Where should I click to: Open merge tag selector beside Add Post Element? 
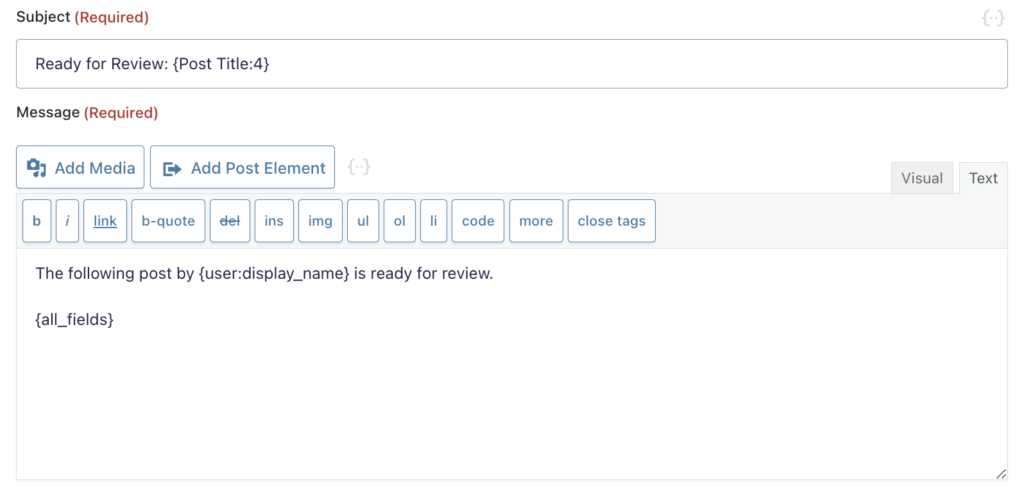[x=359, y=167]
